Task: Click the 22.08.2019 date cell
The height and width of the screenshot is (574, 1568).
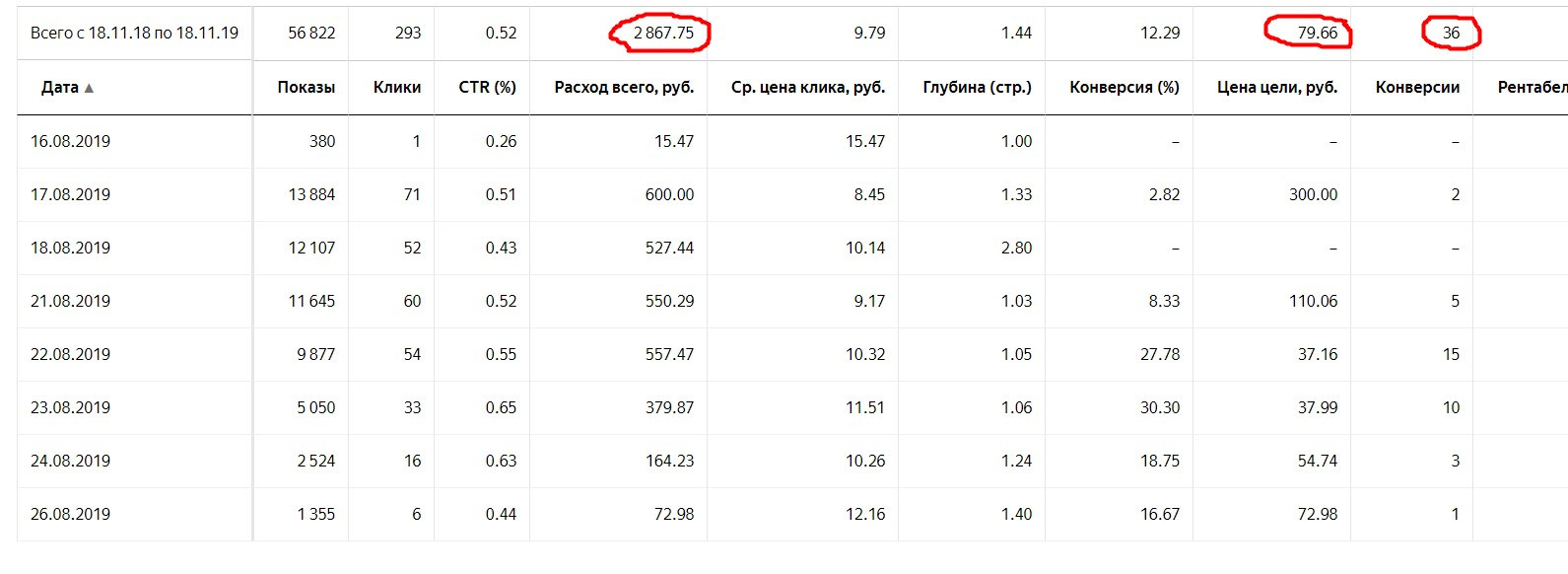Action: 70,354
